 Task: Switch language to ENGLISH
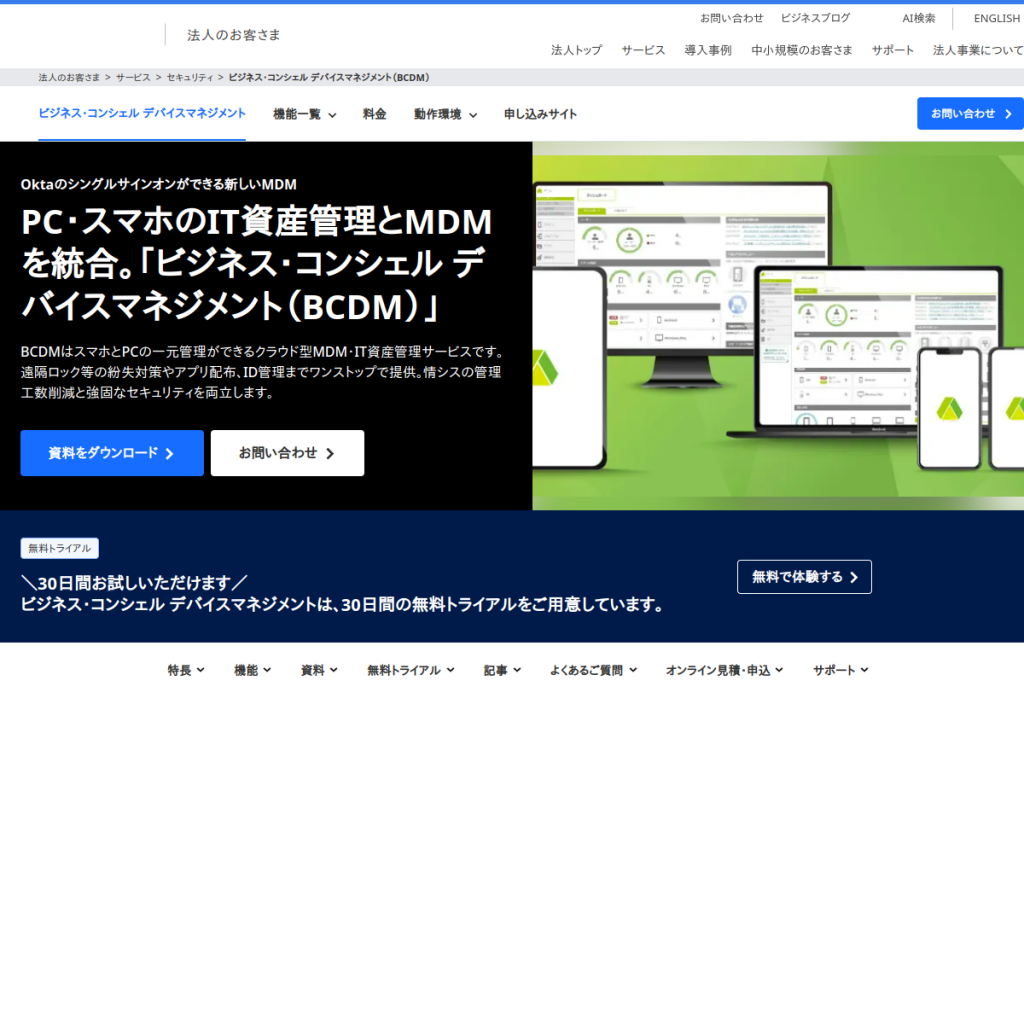[x=996, y=18]
